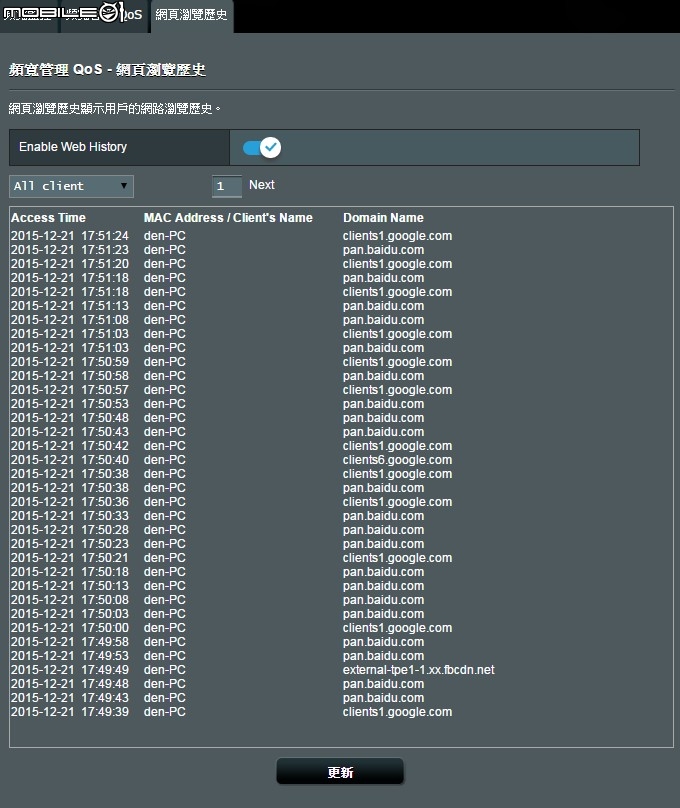Image resolution: width=680 pixels, height=808 pixels.
Task: Click den-PC client in 17:49:39 row
Action: (x=164, y=712)
